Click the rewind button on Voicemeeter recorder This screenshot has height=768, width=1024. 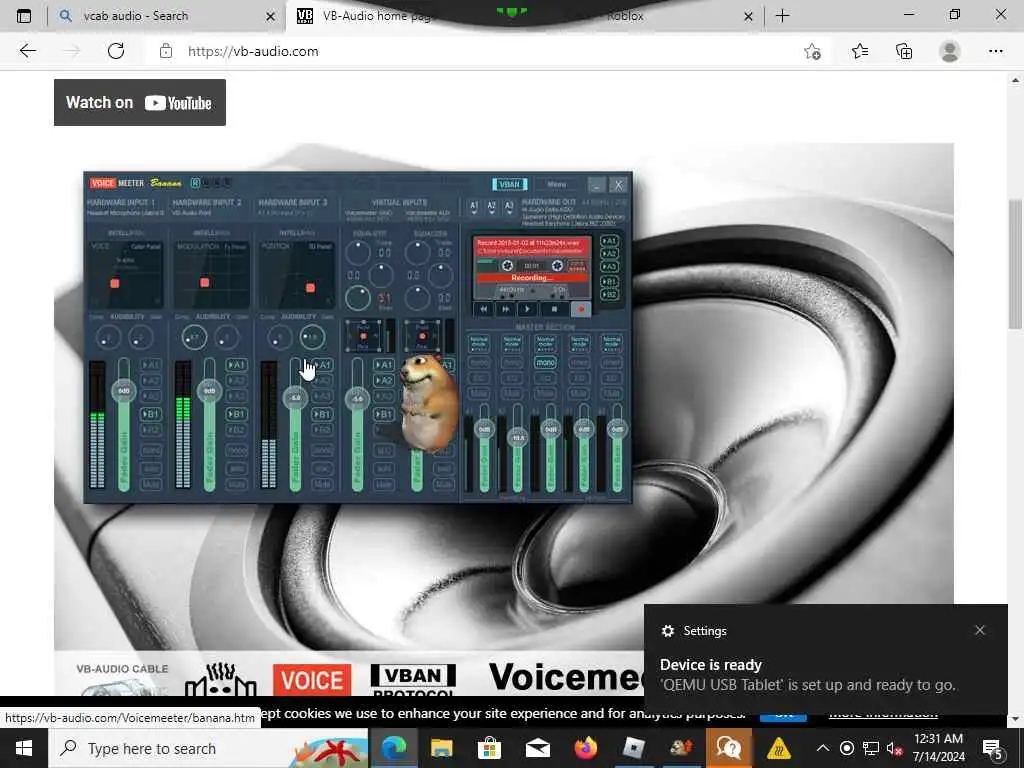tap(484, 309)
